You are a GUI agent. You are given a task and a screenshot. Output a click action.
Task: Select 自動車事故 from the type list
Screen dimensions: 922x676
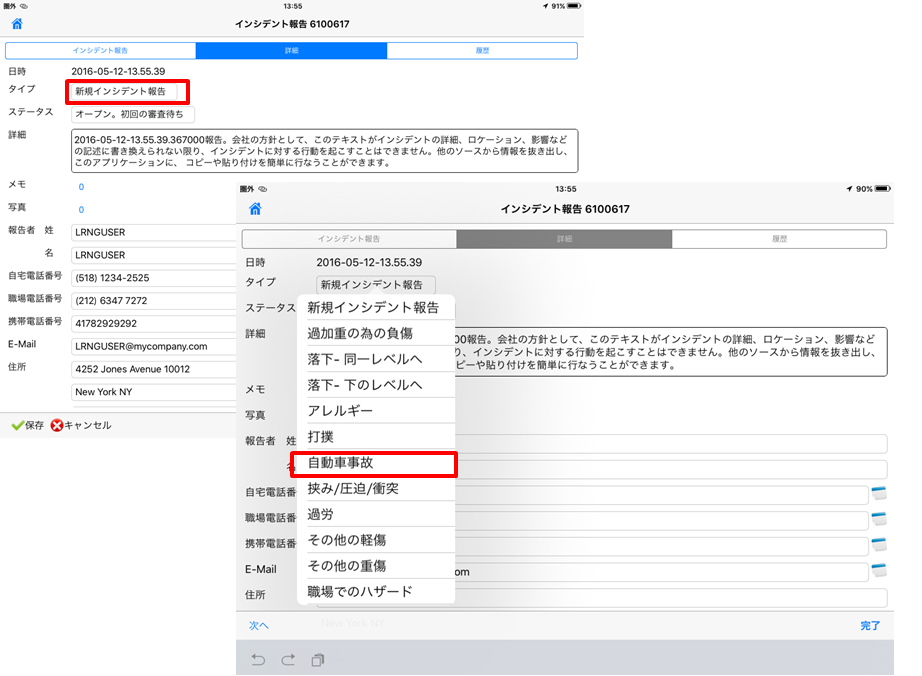point(372,464)
